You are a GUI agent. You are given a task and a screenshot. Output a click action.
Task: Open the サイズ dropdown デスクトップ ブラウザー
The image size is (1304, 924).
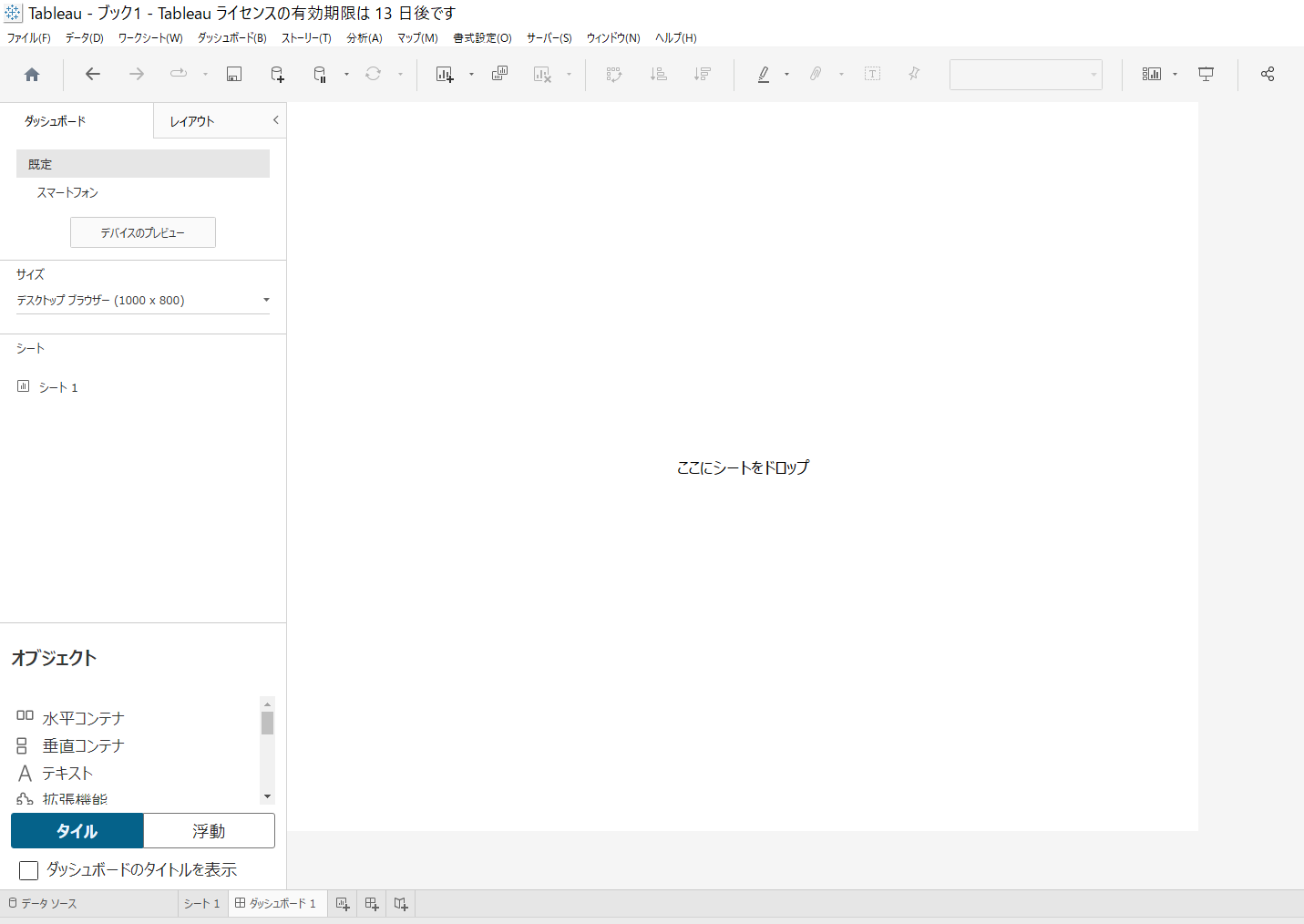tap(143, 300)
